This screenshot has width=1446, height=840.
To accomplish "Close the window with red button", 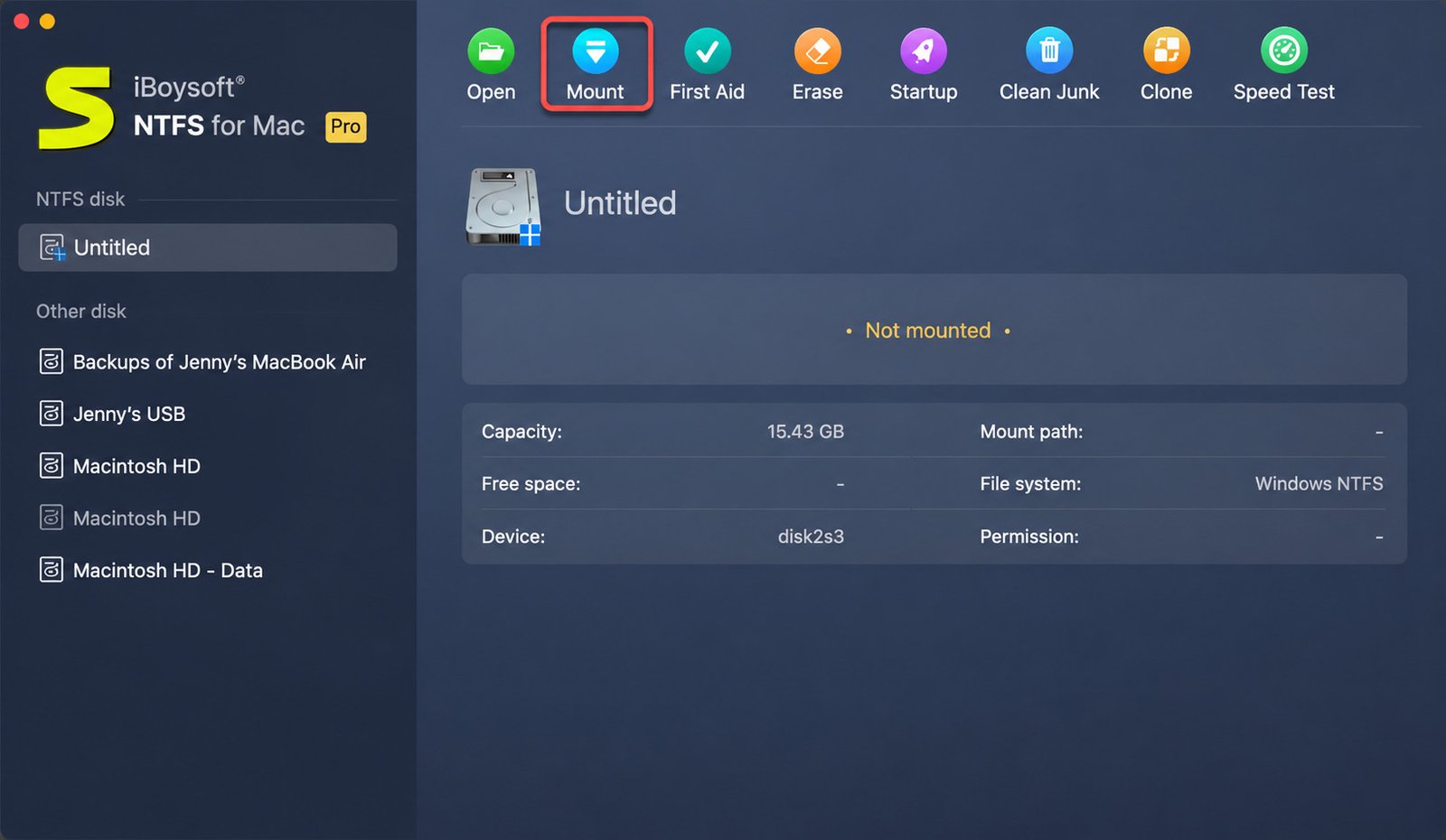I will click(22, 21).
